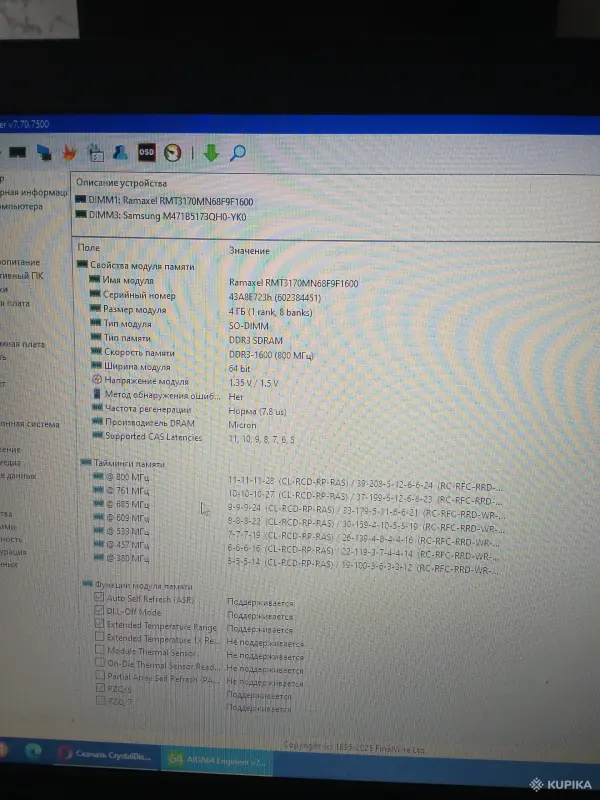
Task: Open the Скачать CrystalDis... taskbar button
Action: click(x=105, y=754)
